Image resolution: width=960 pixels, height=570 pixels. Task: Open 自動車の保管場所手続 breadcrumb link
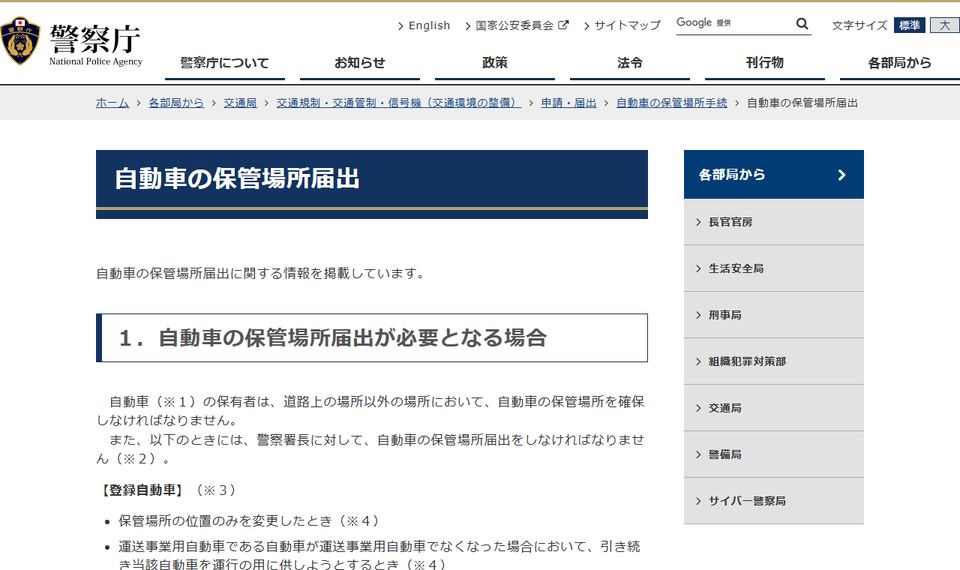coord(672,103)
